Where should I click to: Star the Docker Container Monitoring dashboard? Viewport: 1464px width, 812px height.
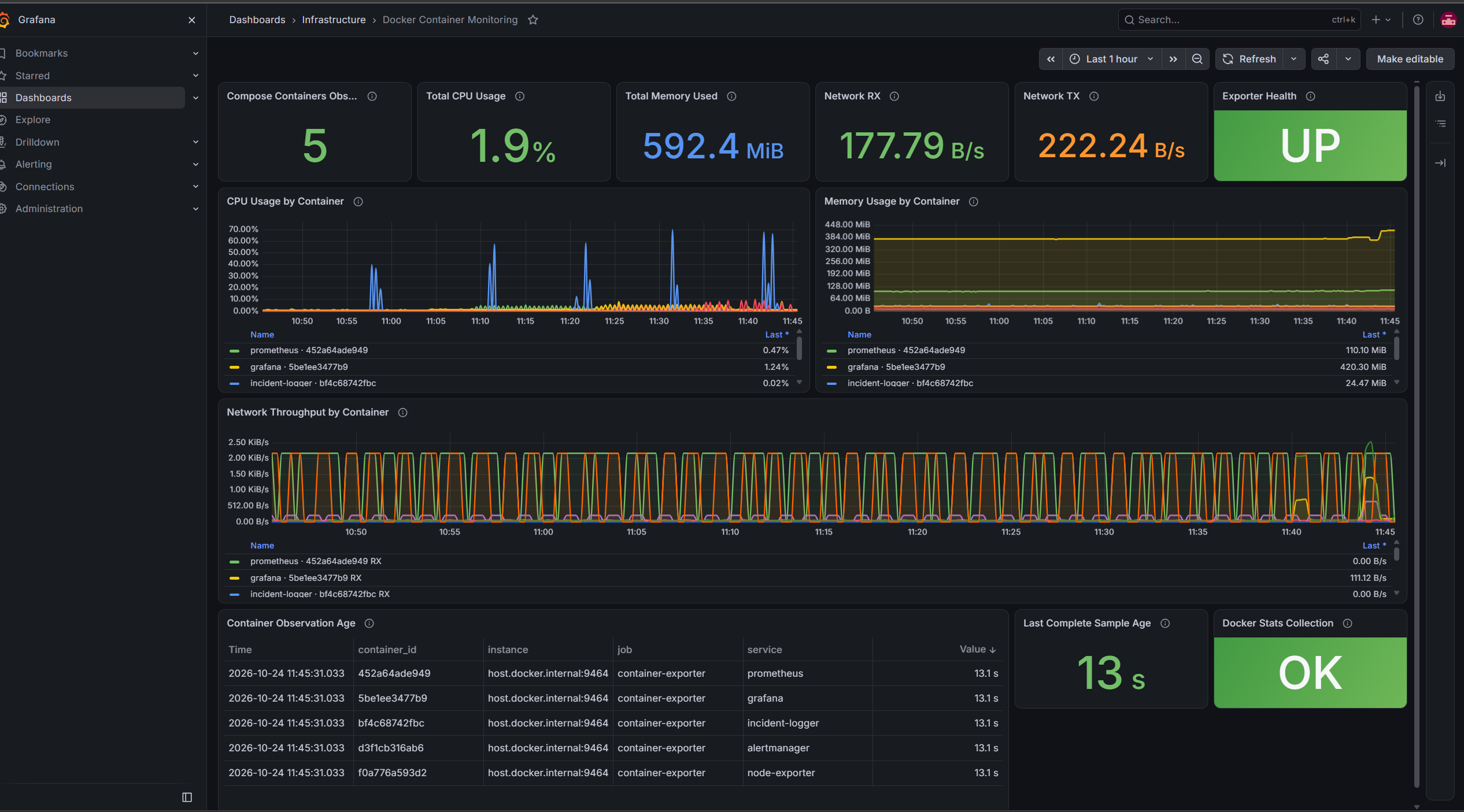coord(533,20)
